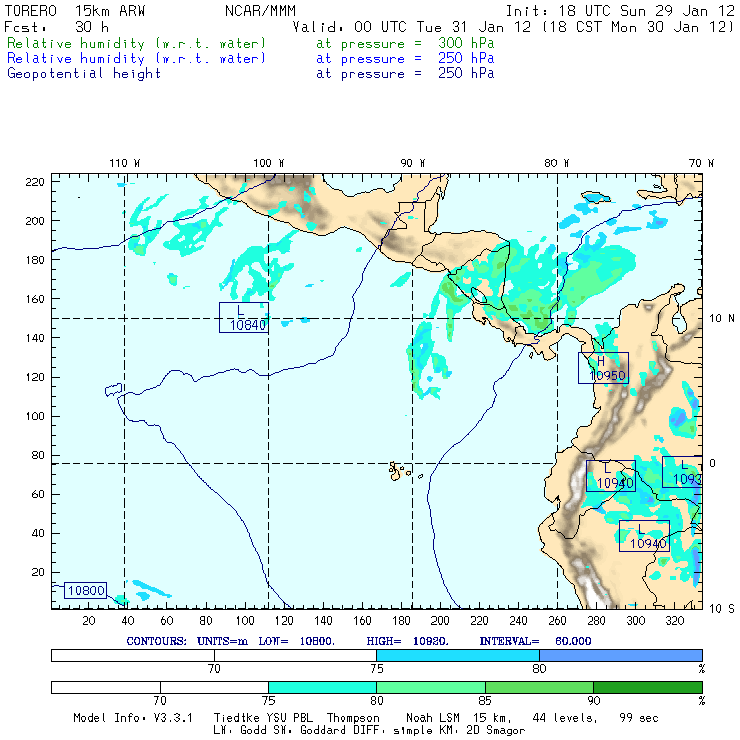740x740 pixels.
Task: Click the L 10840 low-pressure label box
Action: [244, 318]
